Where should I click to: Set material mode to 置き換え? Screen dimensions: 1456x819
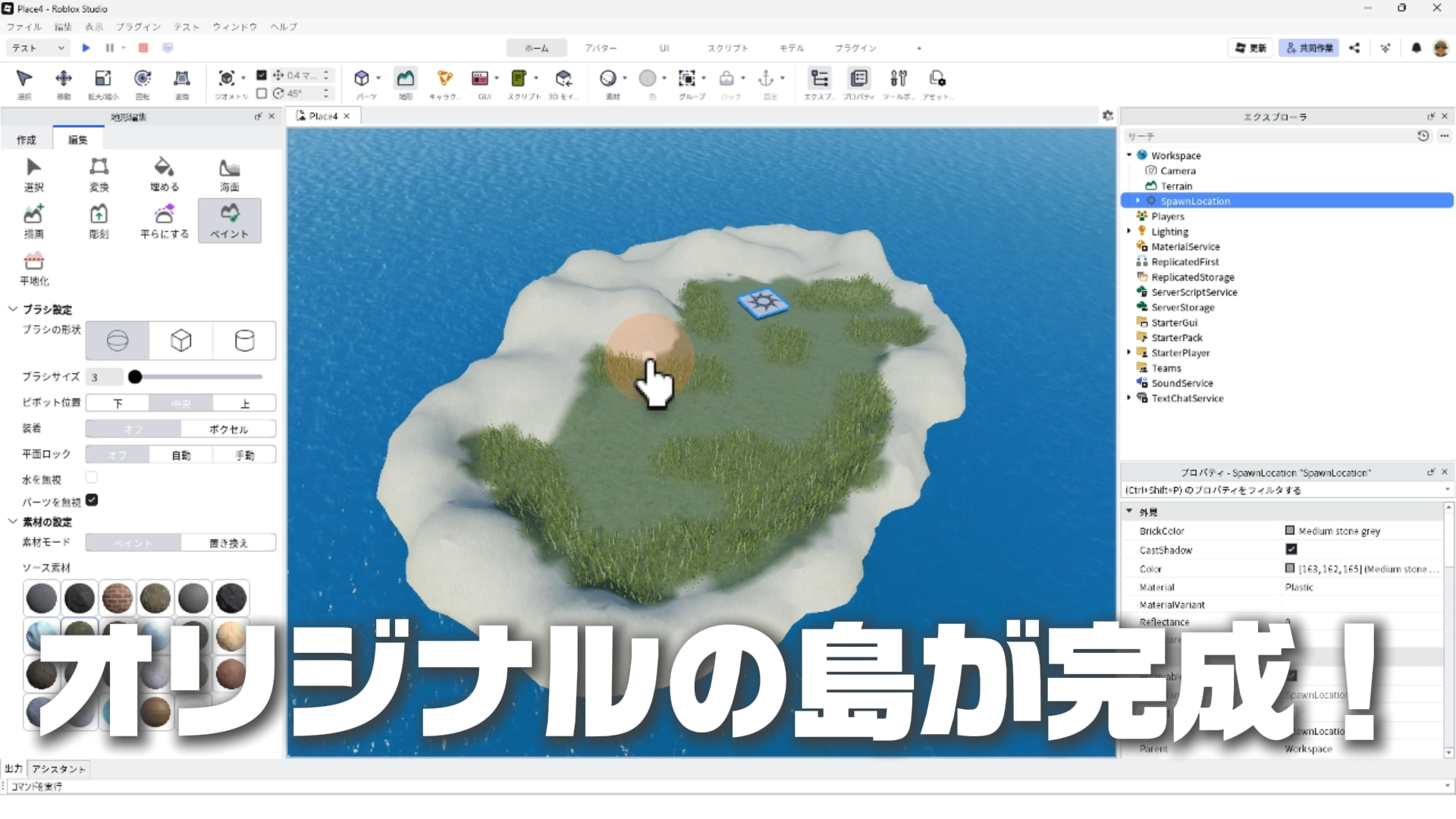pos(228,543)
